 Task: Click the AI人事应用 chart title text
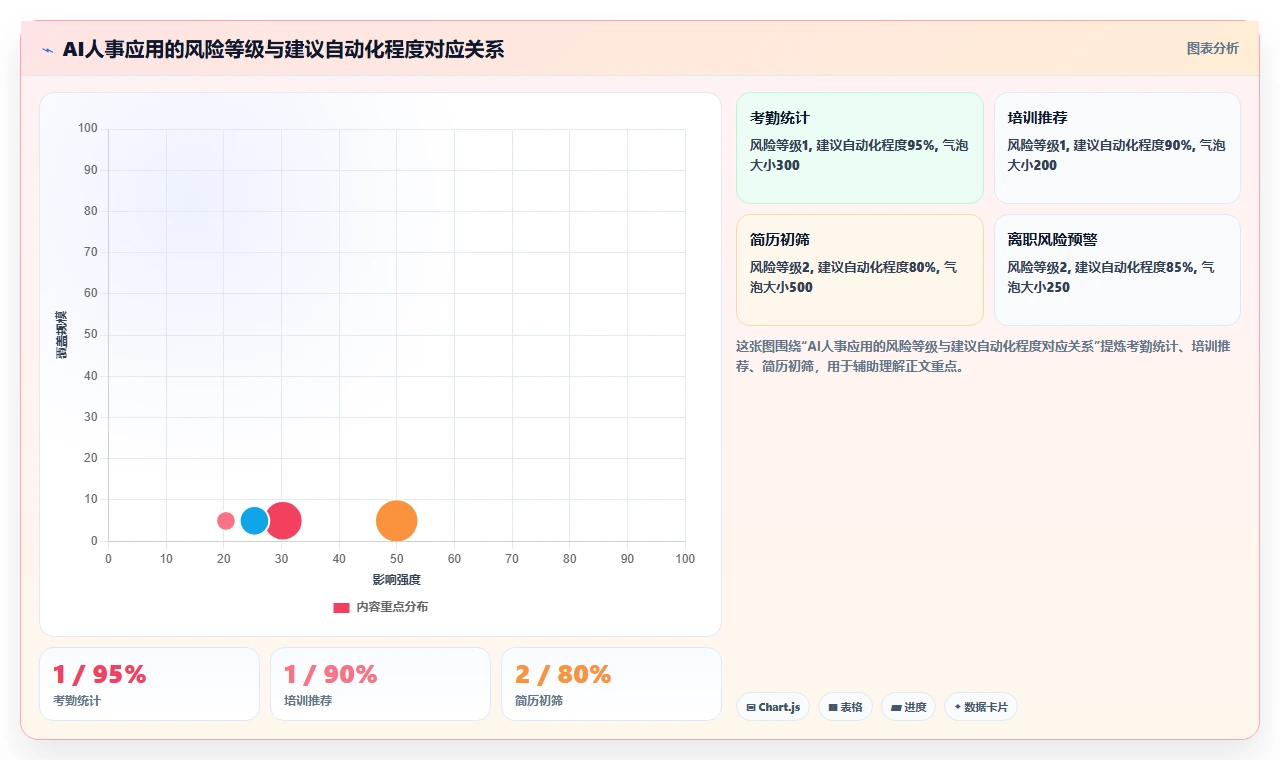[283, 49]
